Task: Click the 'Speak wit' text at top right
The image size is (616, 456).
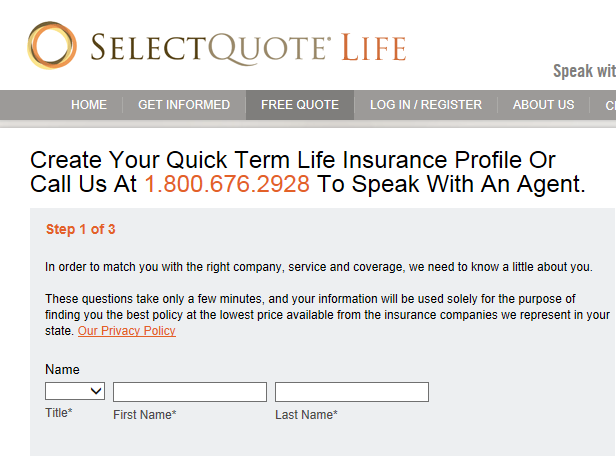Action: tap(584, 71)
